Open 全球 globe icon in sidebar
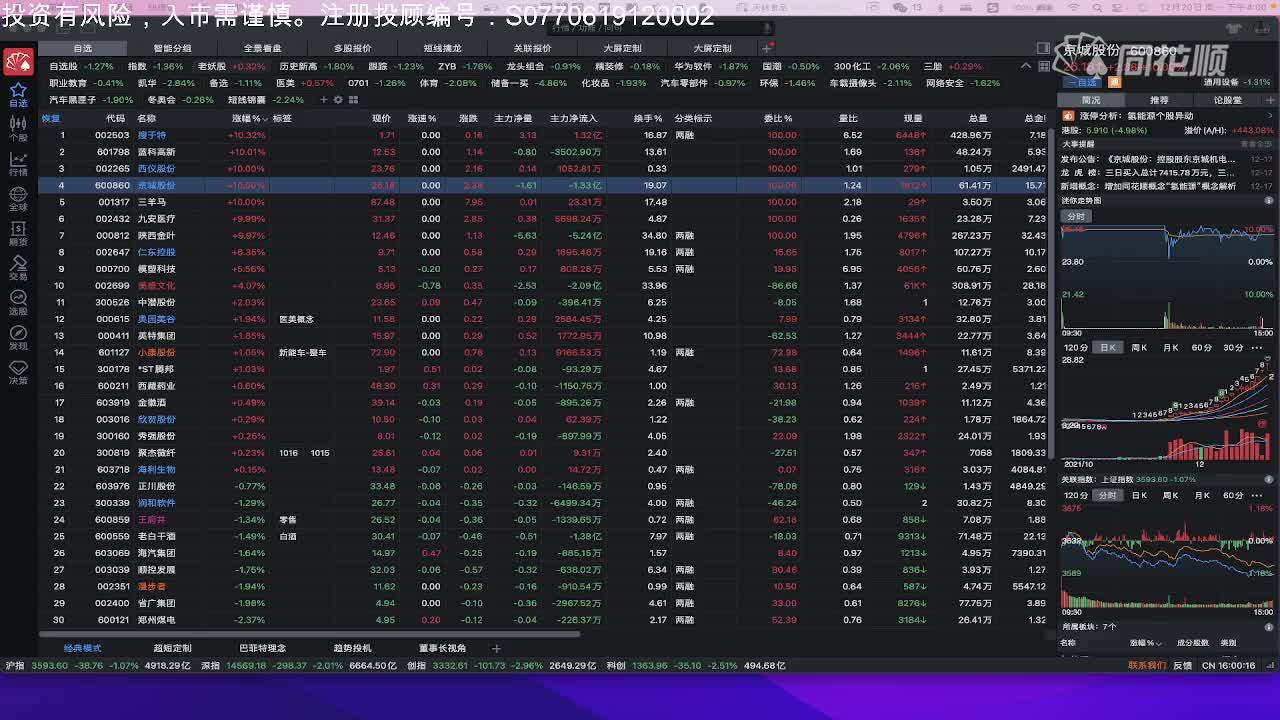The image size is (1280, 720). [18, 198]
